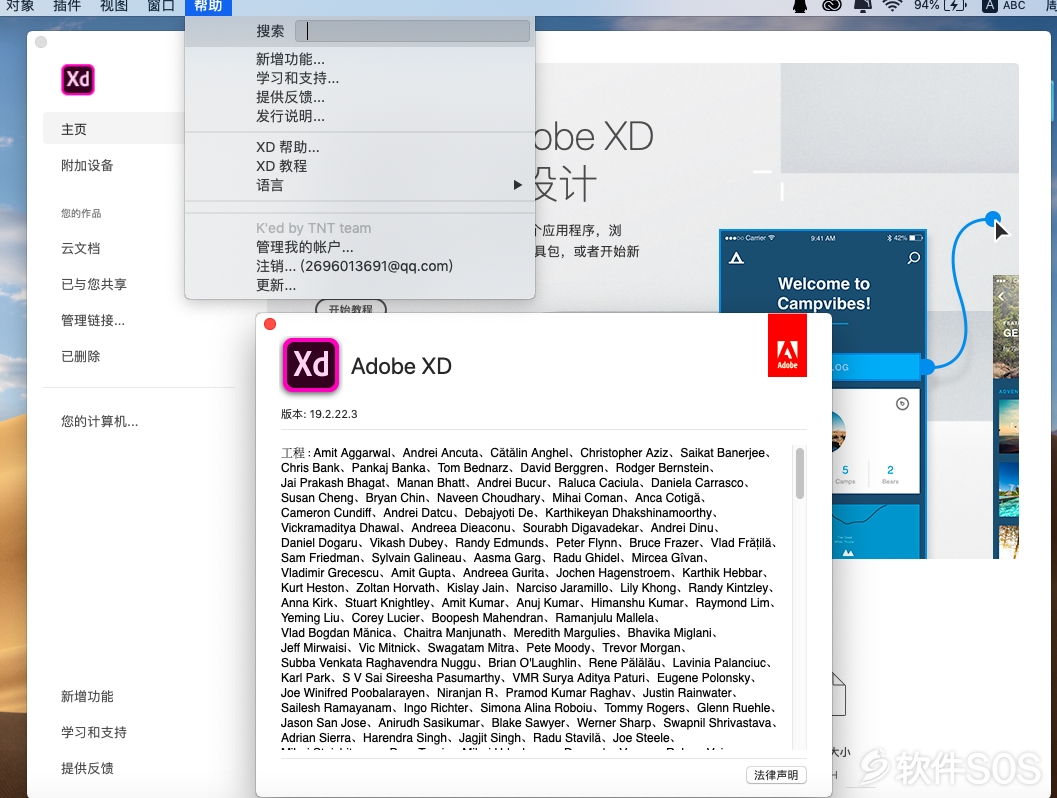Click the red Adobe logo in About dialog
This screenshot has width=1057, height=798.
(787, 346)
